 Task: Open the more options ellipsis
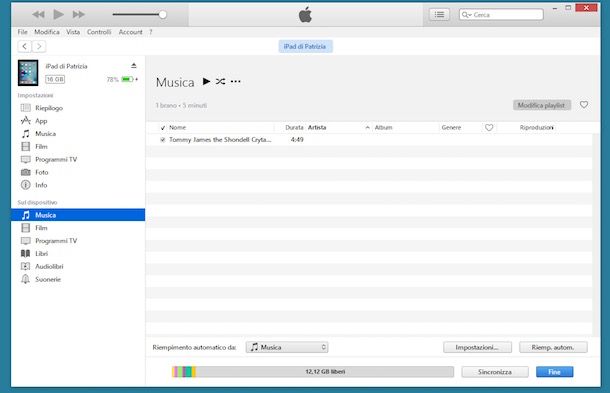coord(235,81)
